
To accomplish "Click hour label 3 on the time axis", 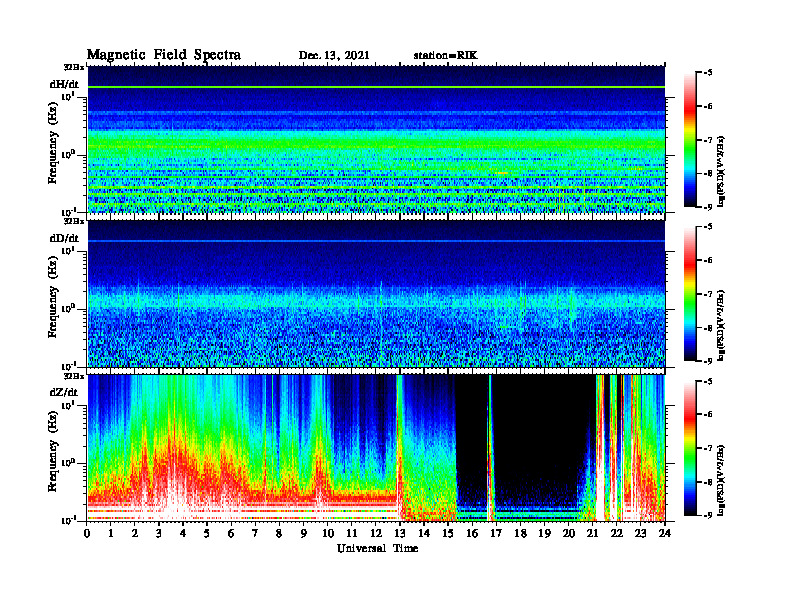I will 159,534.
